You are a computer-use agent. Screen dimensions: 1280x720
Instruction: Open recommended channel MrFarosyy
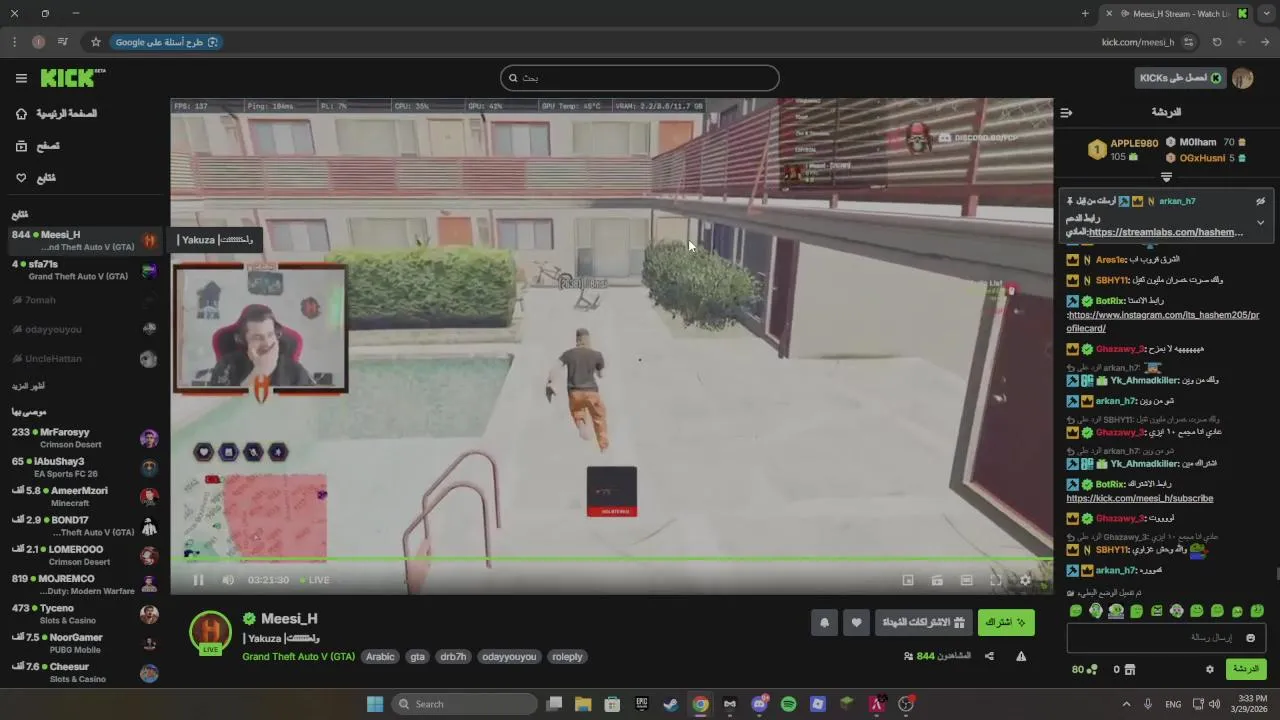[85, 438]
